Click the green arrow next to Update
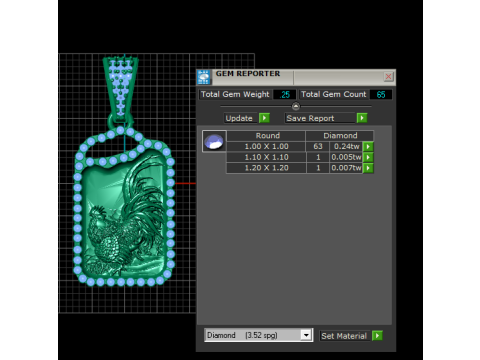The height and width of the screenshot is (360, 480). coord(264,118)
